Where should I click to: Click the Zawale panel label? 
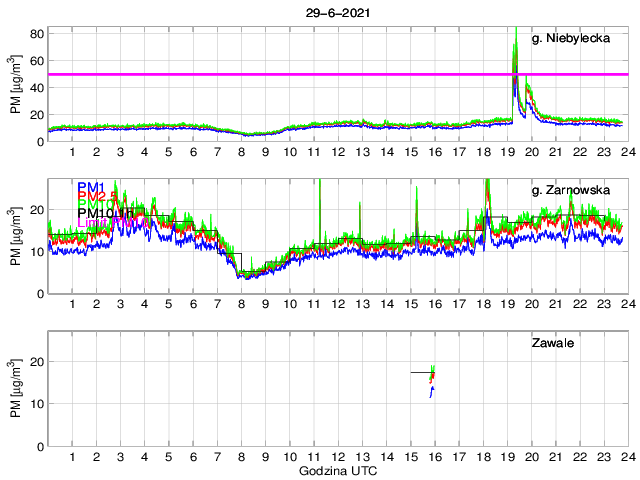point(553,342)
